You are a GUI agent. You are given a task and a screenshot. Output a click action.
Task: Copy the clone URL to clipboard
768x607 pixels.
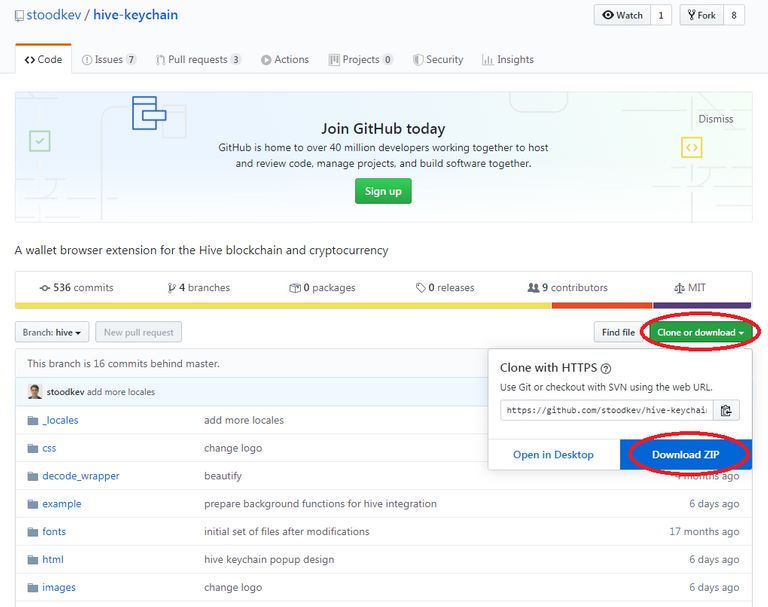[x=726, y=410]
